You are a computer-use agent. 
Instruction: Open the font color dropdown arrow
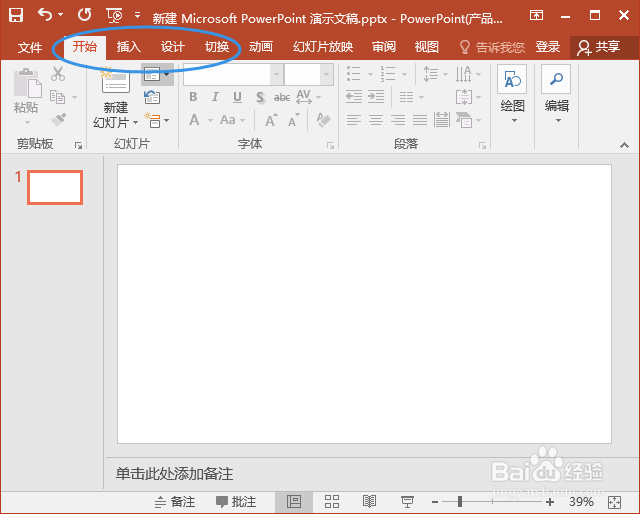(210, 120)
